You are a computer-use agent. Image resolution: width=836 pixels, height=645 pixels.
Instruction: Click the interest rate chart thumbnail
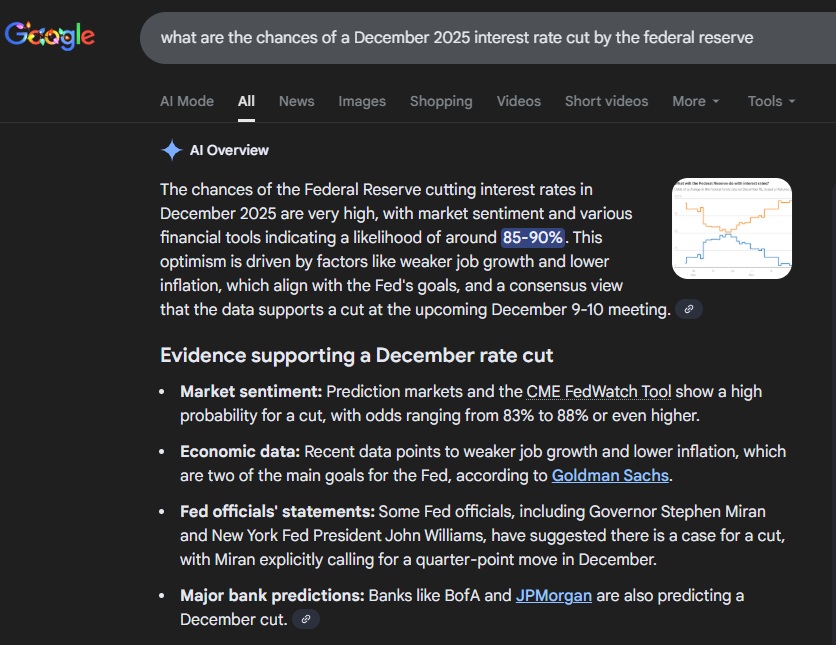[732, 228]
